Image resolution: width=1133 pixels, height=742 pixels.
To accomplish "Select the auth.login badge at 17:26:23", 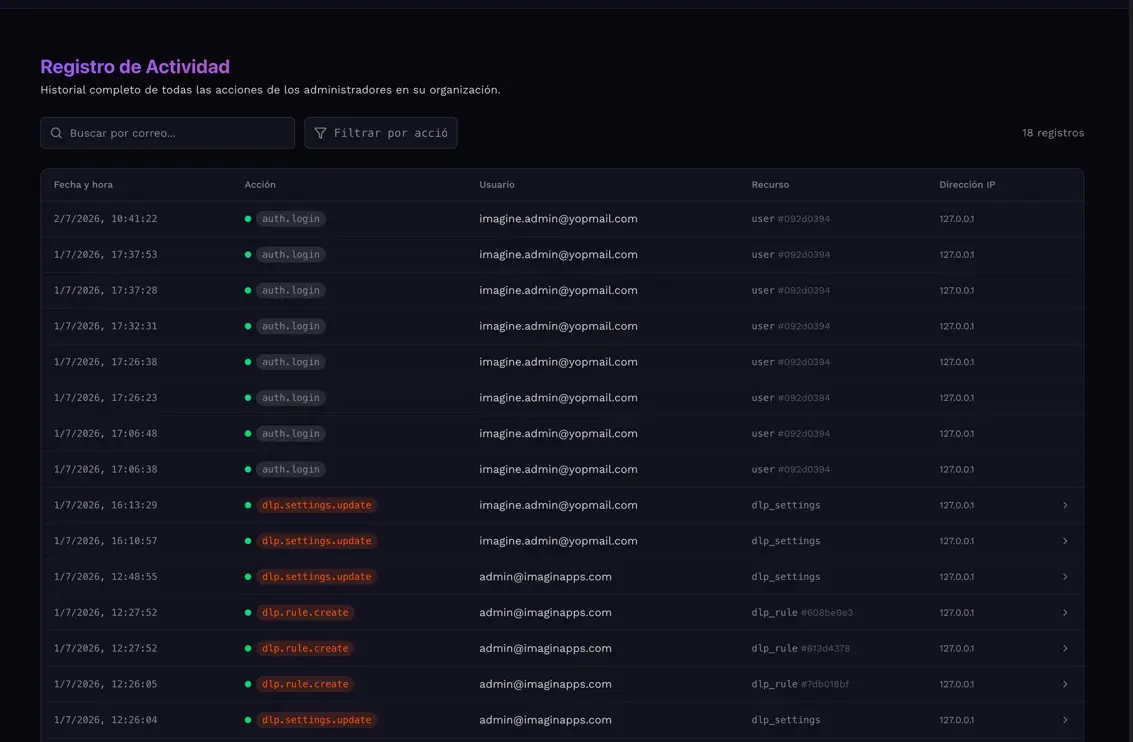I will pos(290,397).
